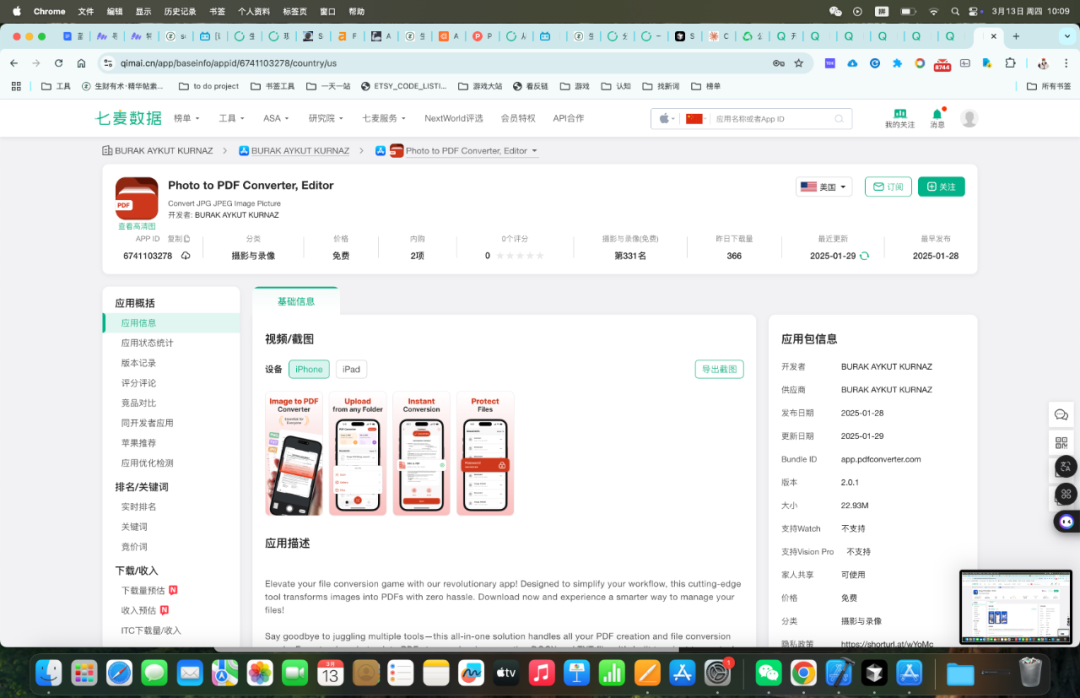Viewport: 1080px width, 698px height.
Task: Click the green 关注 button
Action: (x=941, y=187)
